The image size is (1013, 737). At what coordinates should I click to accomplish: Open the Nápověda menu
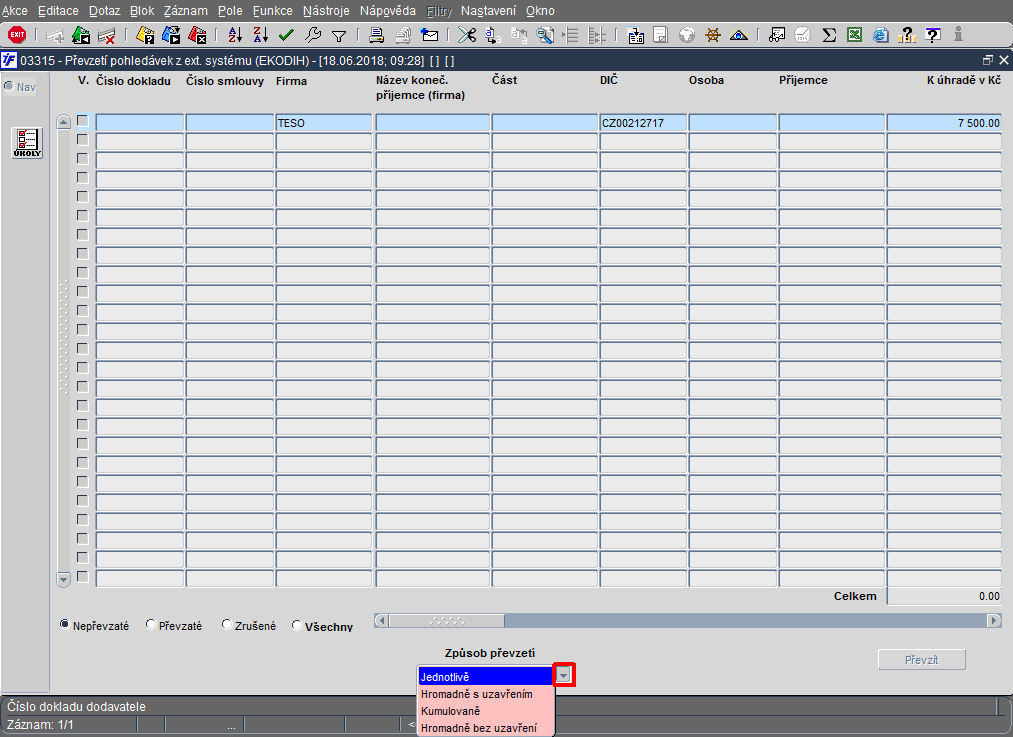[x=388, y=11]
